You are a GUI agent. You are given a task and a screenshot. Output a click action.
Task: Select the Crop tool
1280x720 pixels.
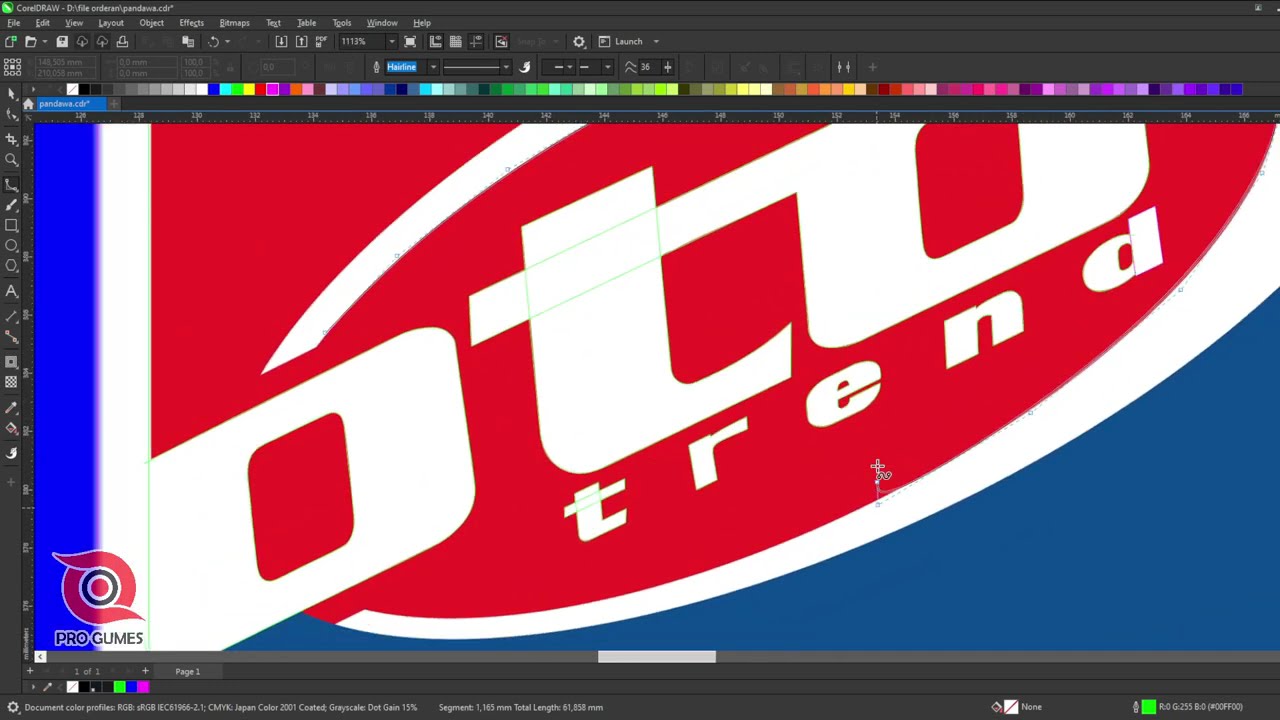(x=11, y=139)
